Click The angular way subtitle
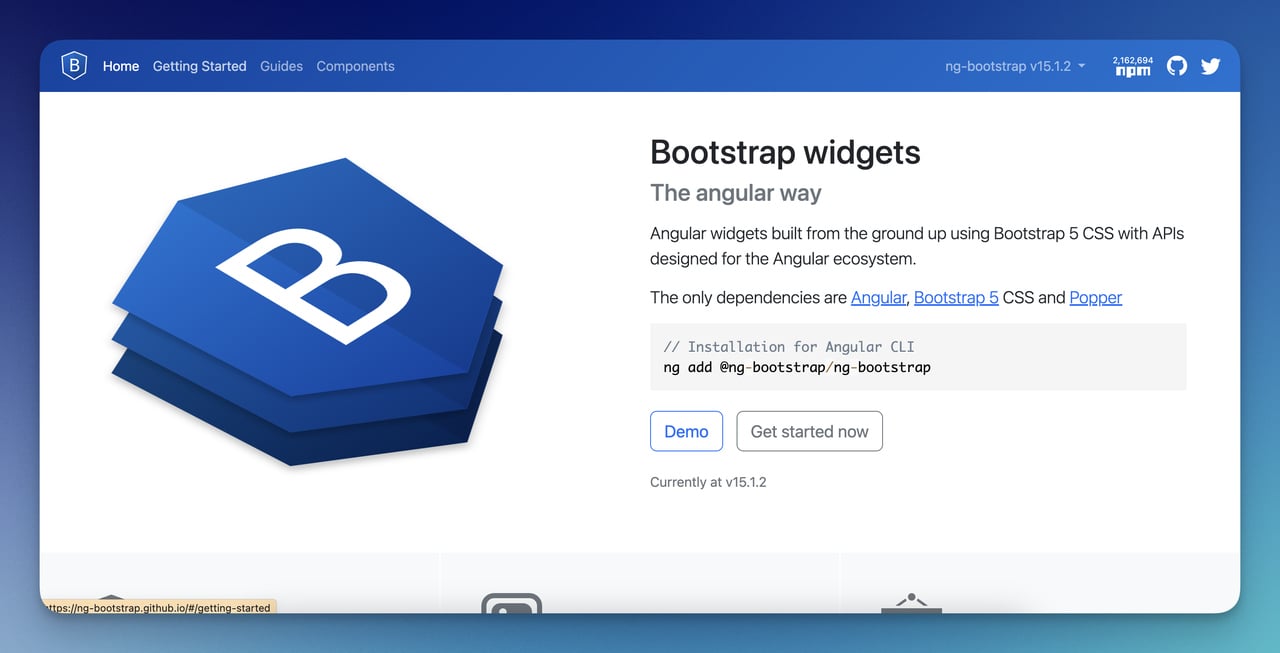Image resolution: width=1280 pixels, height=653 pixels. click(x=736, y=193)
